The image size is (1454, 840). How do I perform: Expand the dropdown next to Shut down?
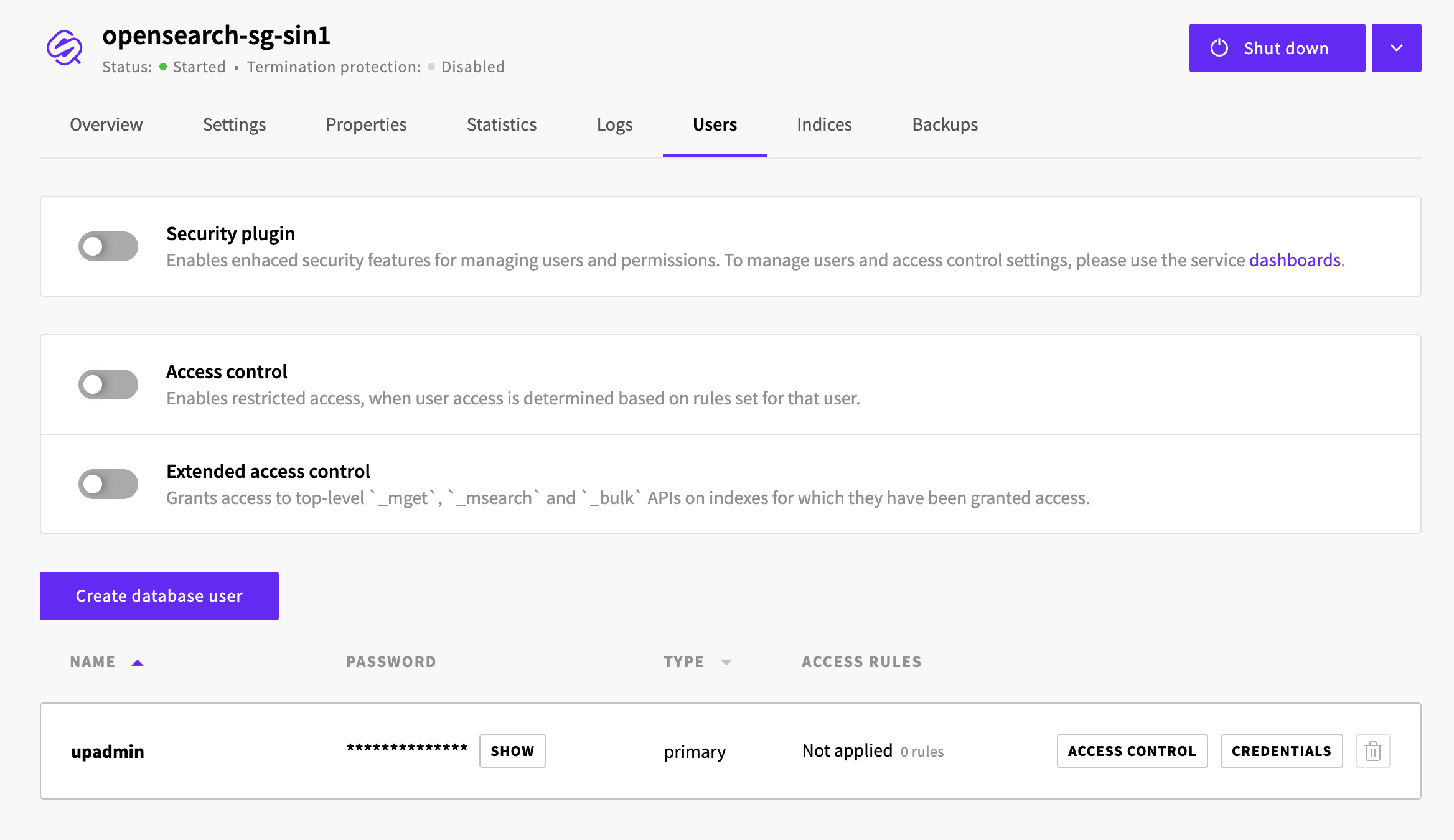[x=1396, y=48]
